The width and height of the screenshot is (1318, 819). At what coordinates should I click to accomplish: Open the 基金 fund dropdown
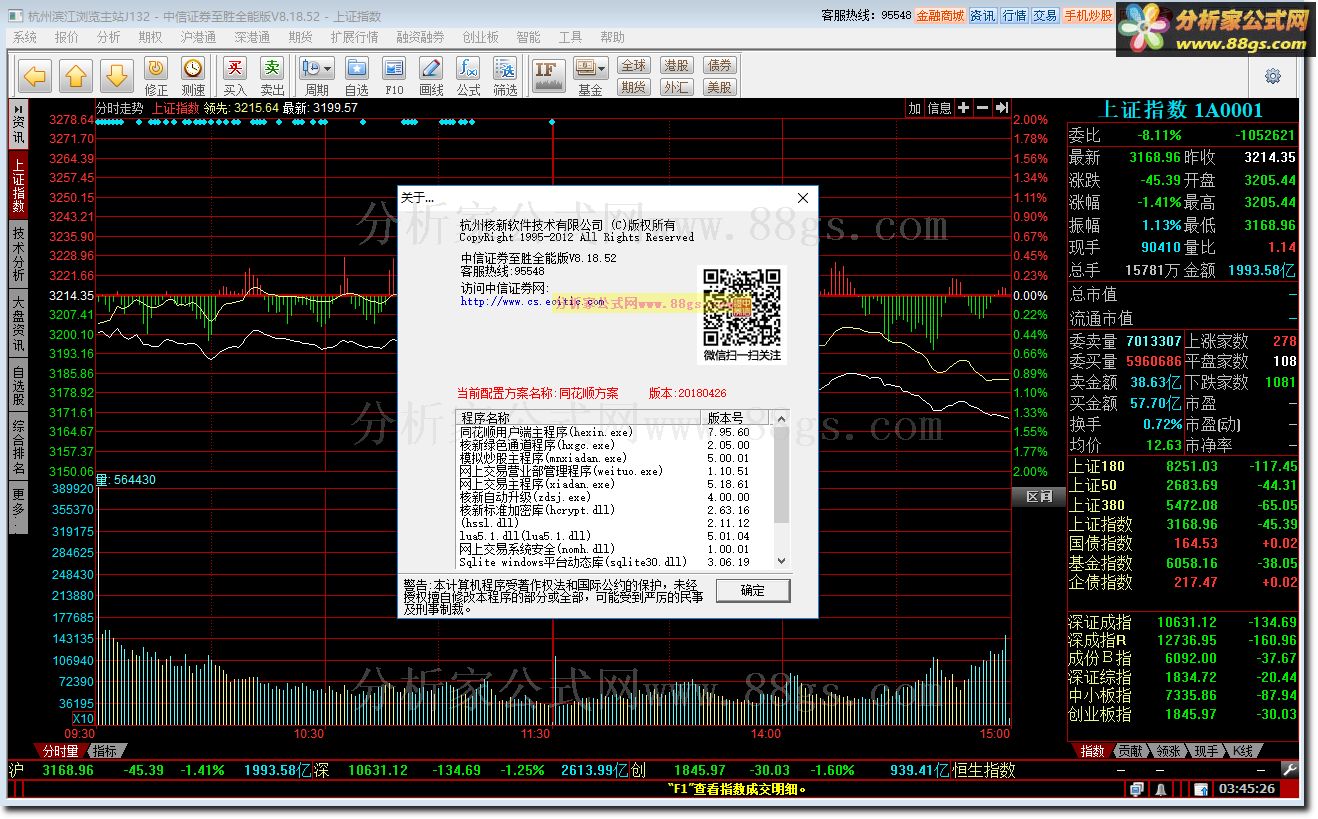pos(590,77)
